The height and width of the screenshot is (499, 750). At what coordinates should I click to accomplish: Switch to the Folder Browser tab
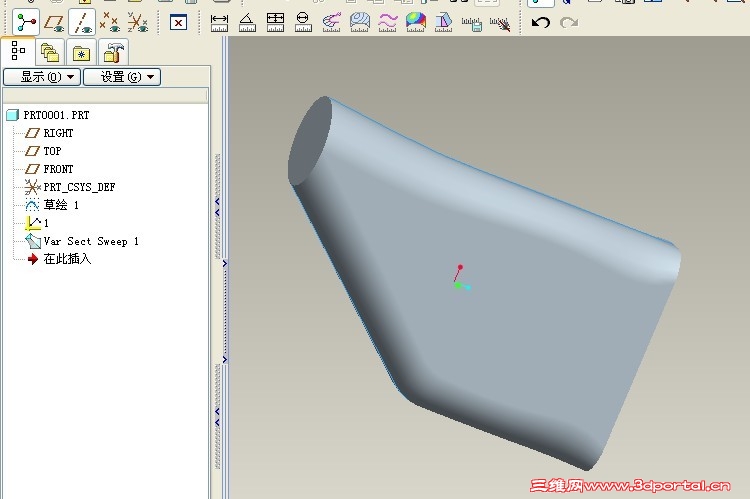[50, 52]
